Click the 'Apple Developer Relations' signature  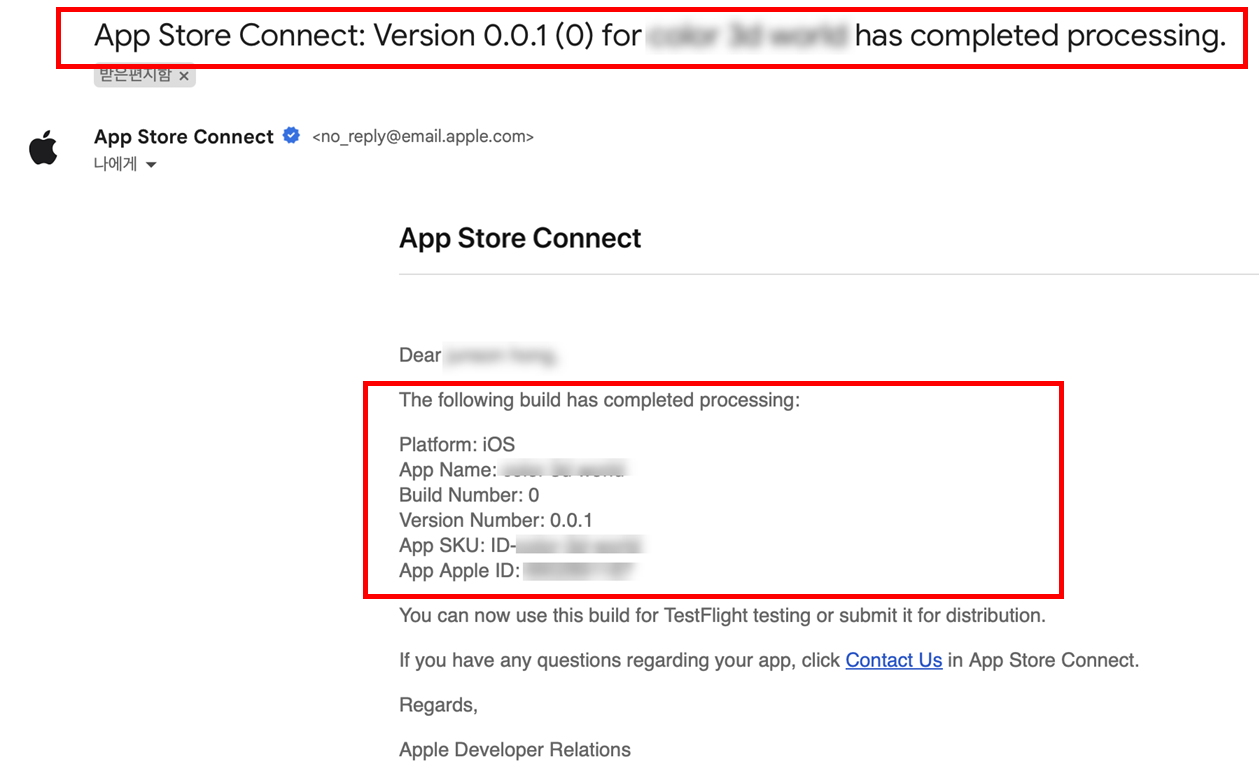pyautogui.click(x=515, y=750)
